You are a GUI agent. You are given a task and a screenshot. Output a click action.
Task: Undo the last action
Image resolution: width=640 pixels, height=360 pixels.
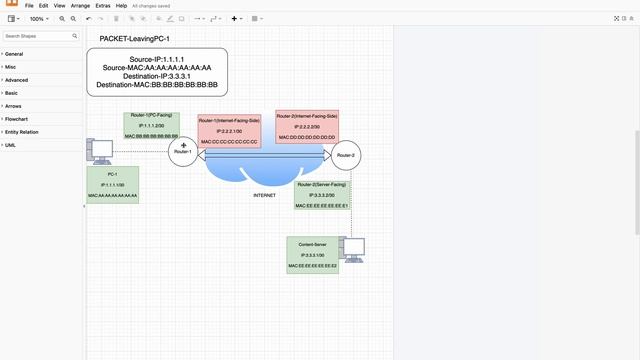tap(89, 19)
